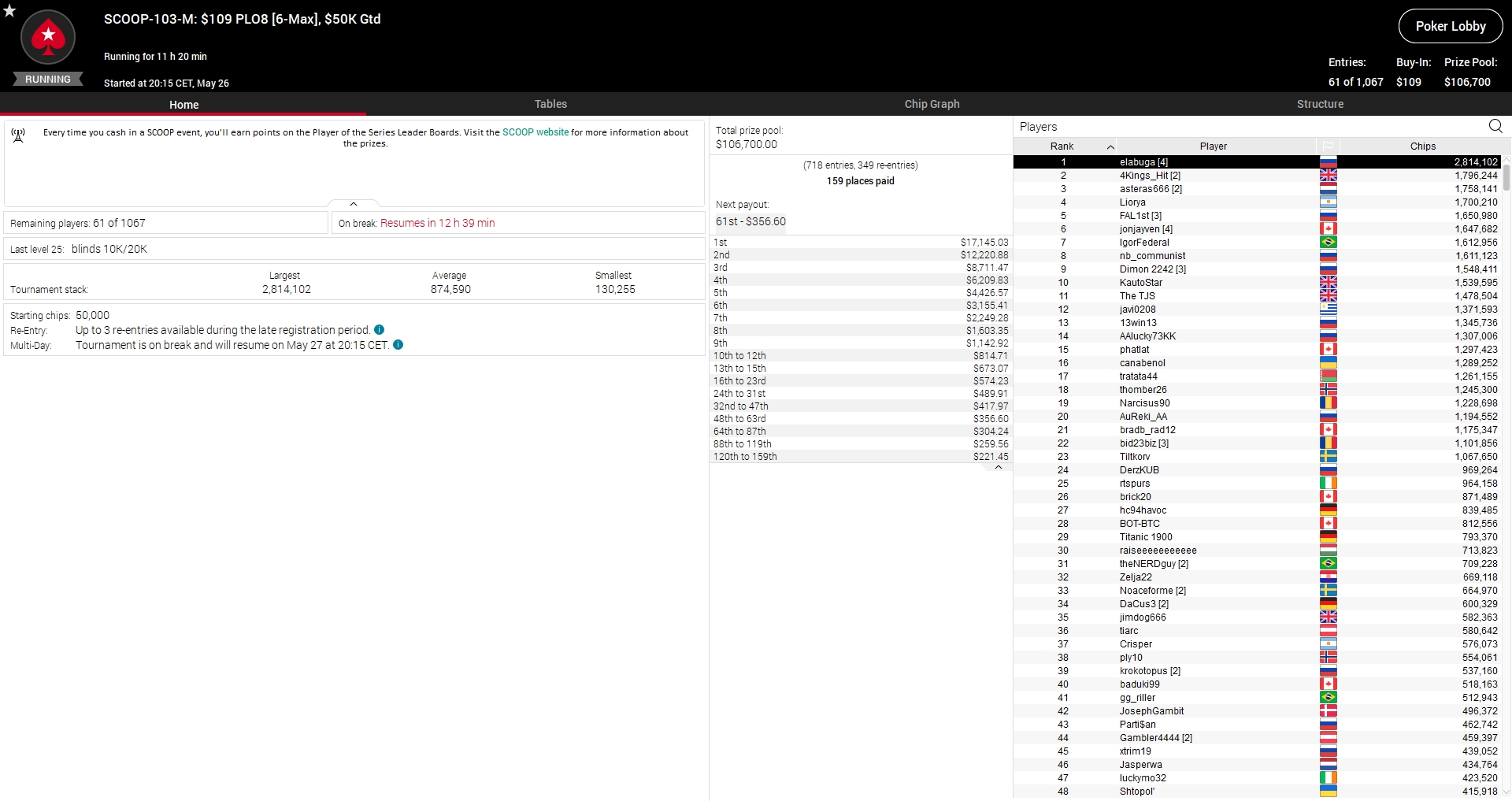This screenshot has height=801, width=1512.
Task: Open the SCOOP website link
Action: pyautogui.click(x=535, y=132)
